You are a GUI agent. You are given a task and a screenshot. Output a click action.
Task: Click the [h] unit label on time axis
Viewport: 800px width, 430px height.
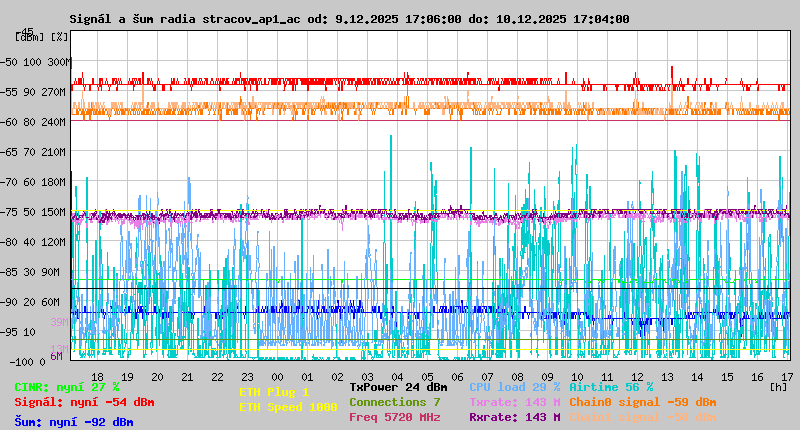779,386
